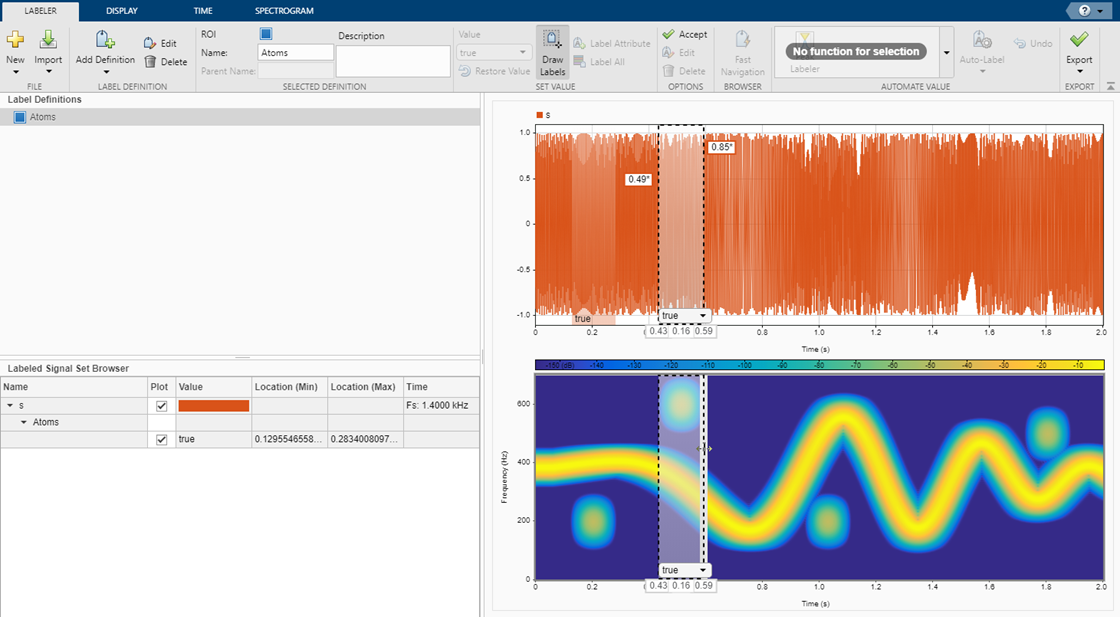
Task: Open the help question mark icon
Action: pos(1085,10)
